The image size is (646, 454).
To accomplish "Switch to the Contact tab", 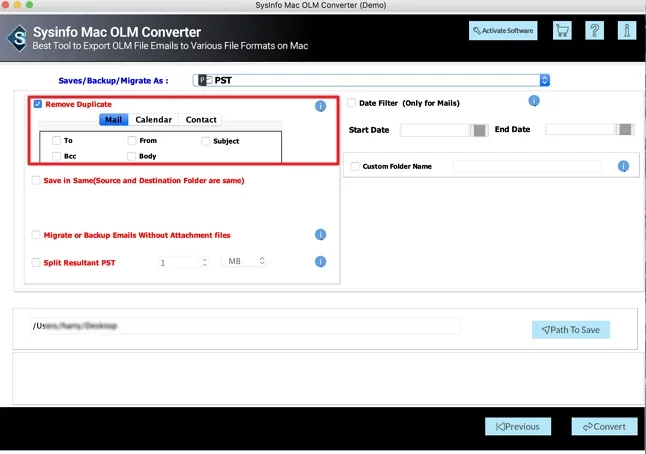I will click(201, 119).
